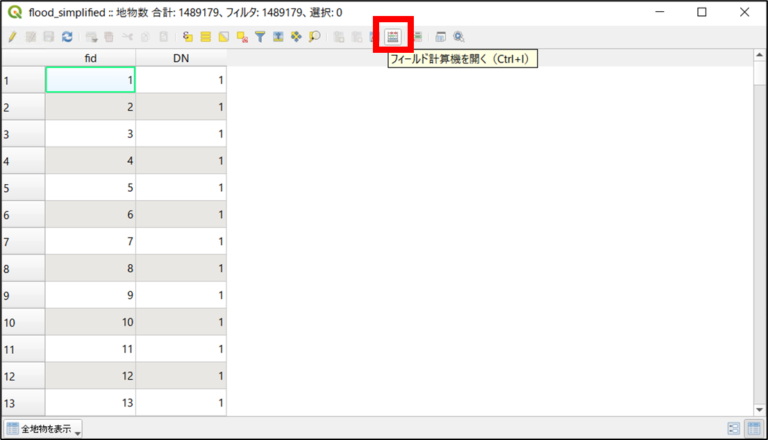
Task: Click the copy selected rows icon
Action: (145, 37)
